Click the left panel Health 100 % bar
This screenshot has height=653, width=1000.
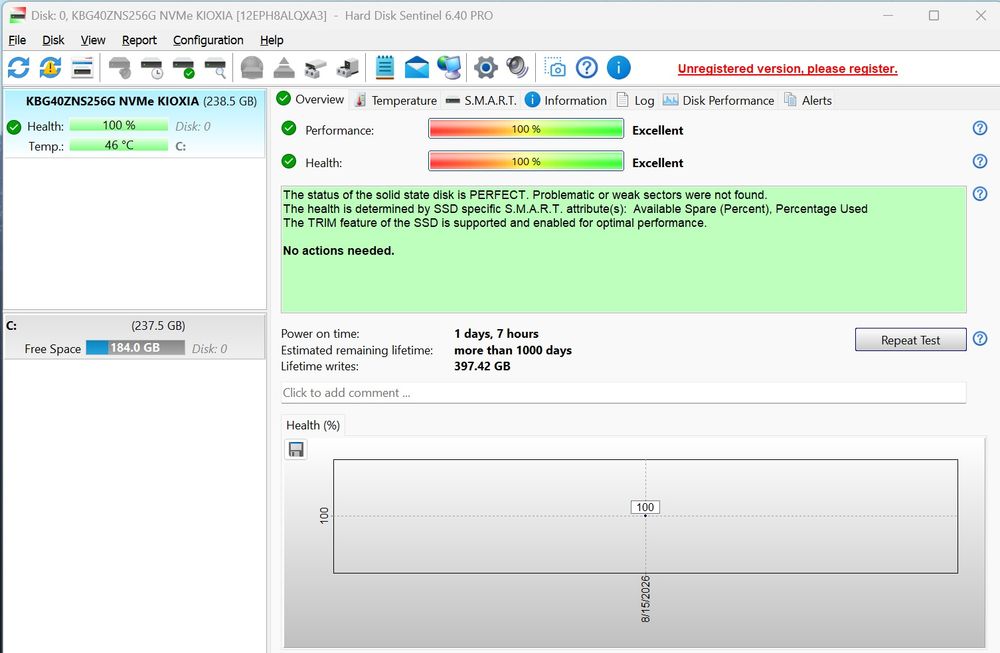119,126
